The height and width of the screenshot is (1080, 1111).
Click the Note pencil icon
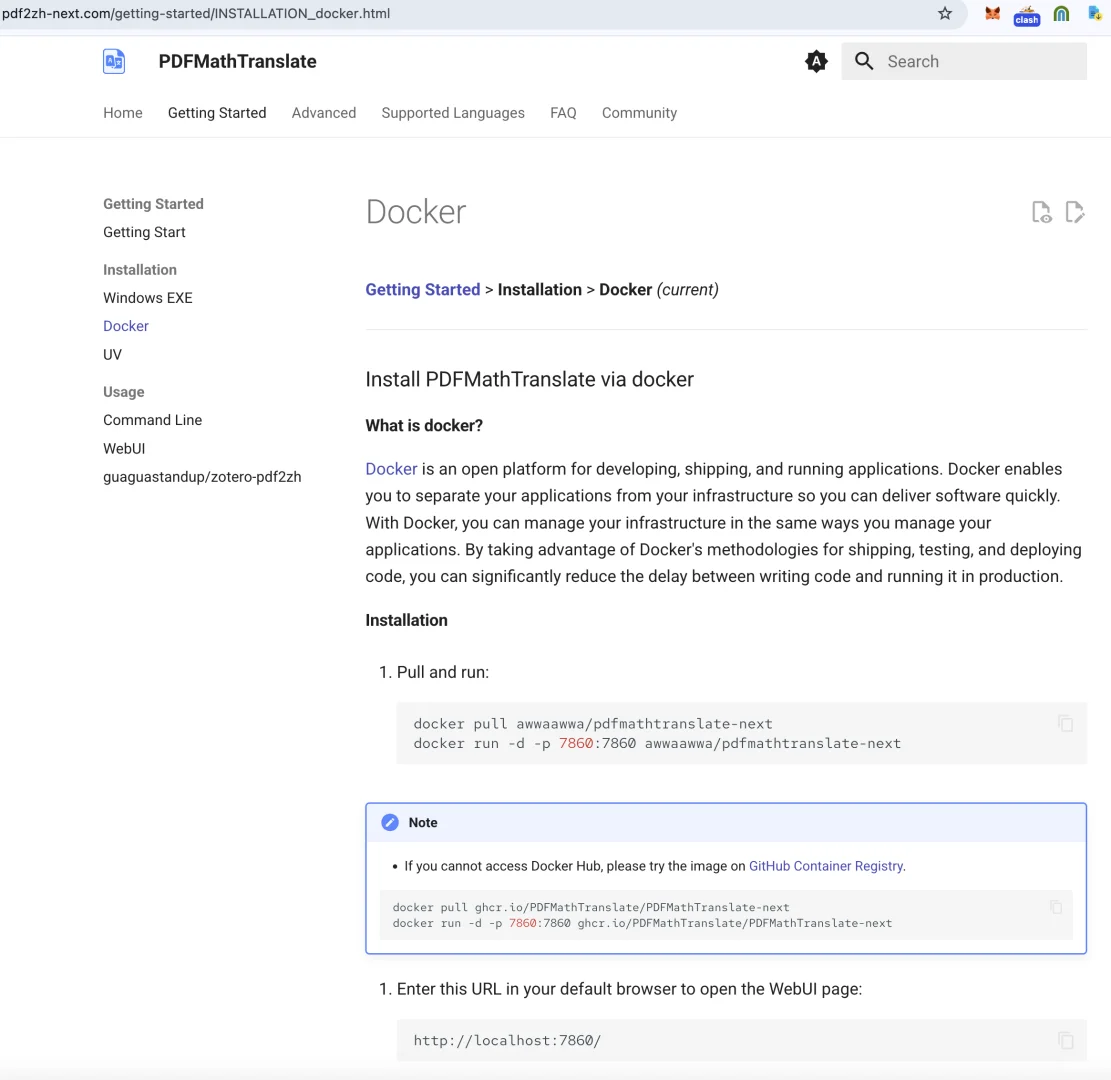[390, 822]
